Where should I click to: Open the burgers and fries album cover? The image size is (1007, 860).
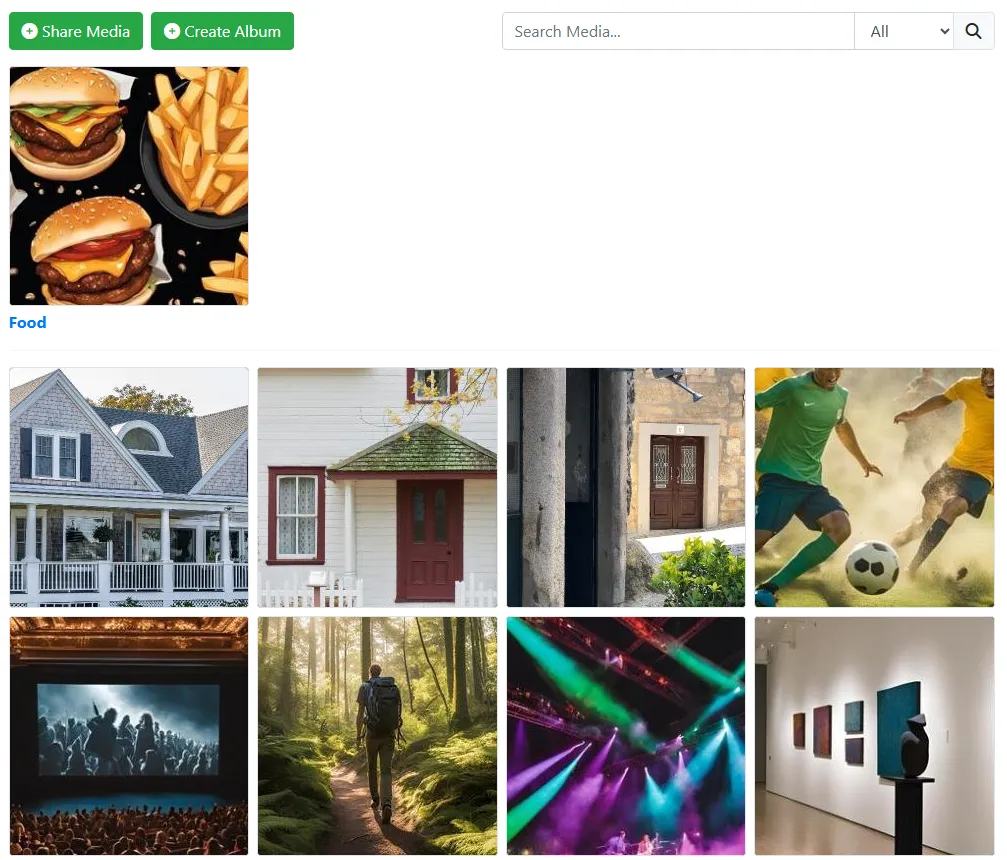(x=129, y=186)
